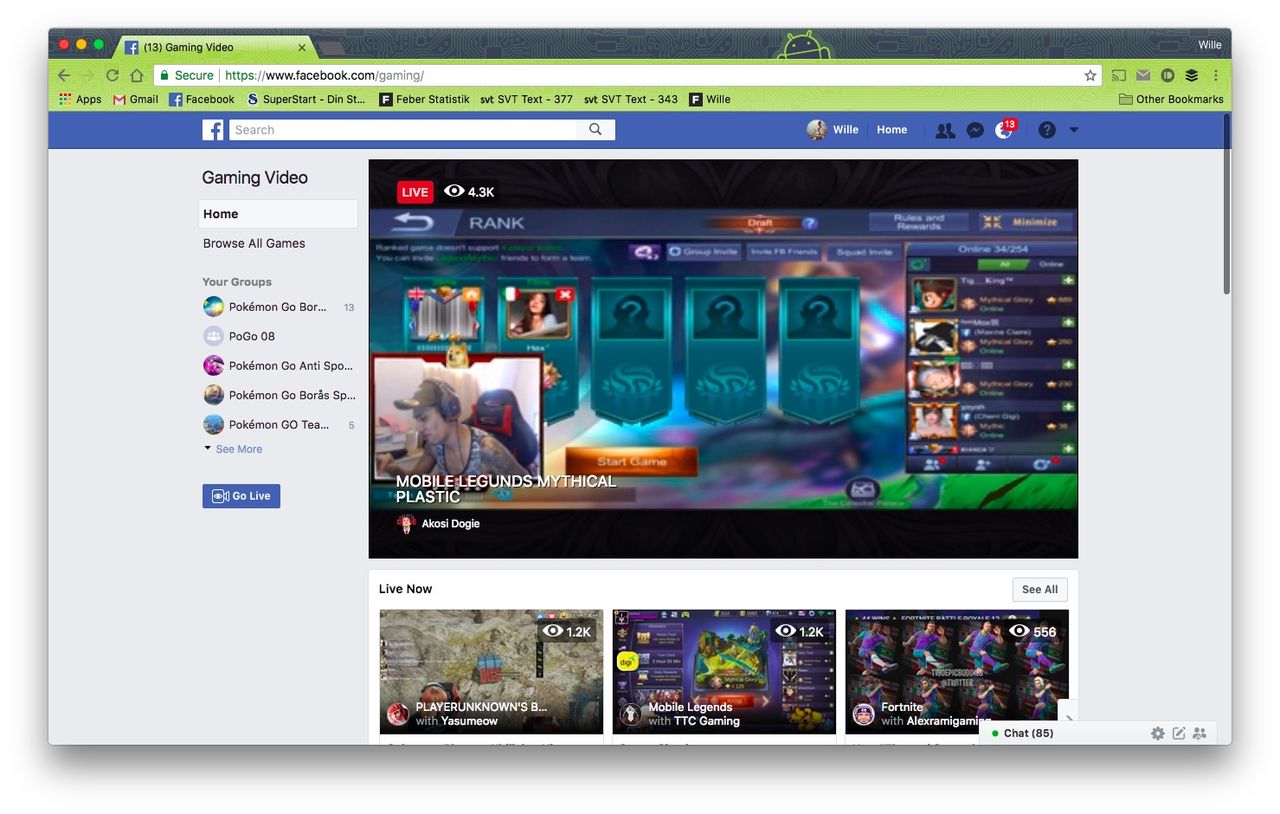Open the Wille bookmark
1280x814 pixels.
click(x=710, y=99)
